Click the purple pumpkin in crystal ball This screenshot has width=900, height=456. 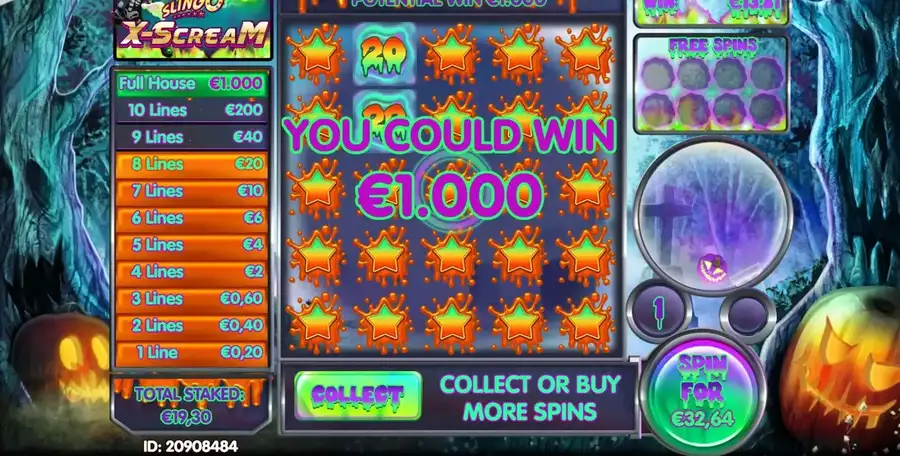713,269
